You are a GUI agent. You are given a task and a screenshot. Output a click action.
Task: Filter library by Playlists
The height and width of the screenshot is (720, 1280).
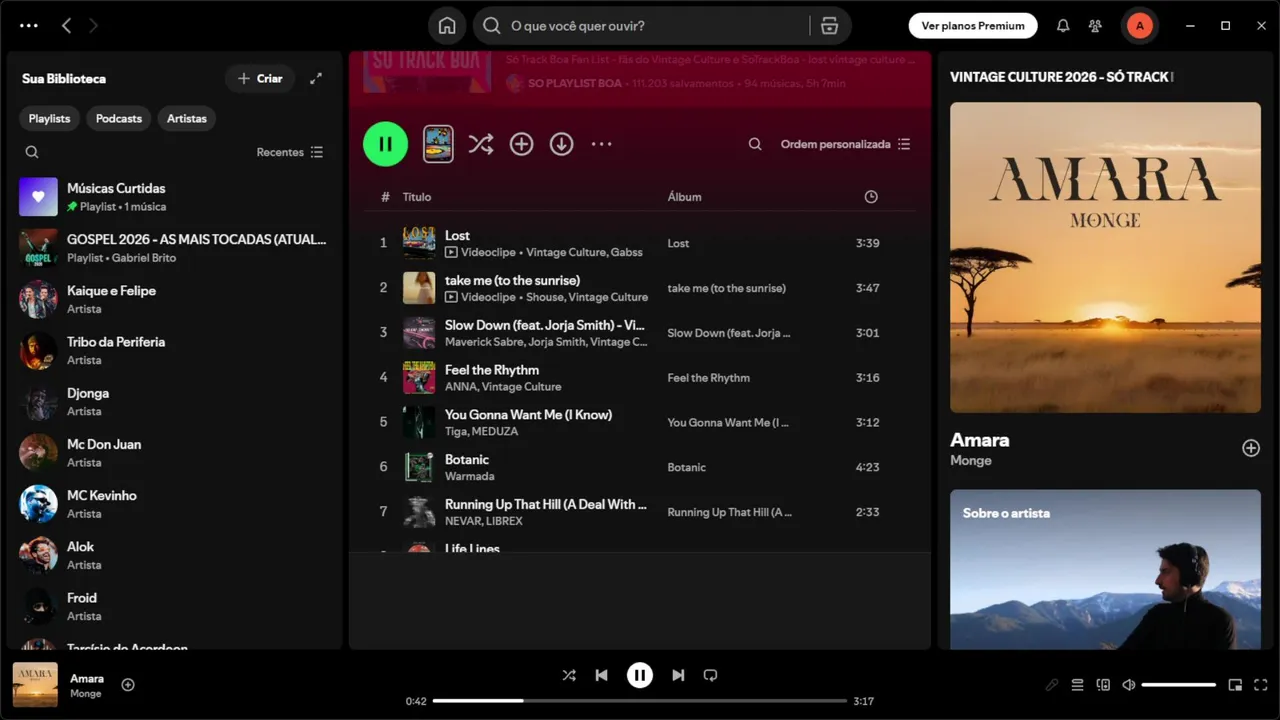point(49,118)
